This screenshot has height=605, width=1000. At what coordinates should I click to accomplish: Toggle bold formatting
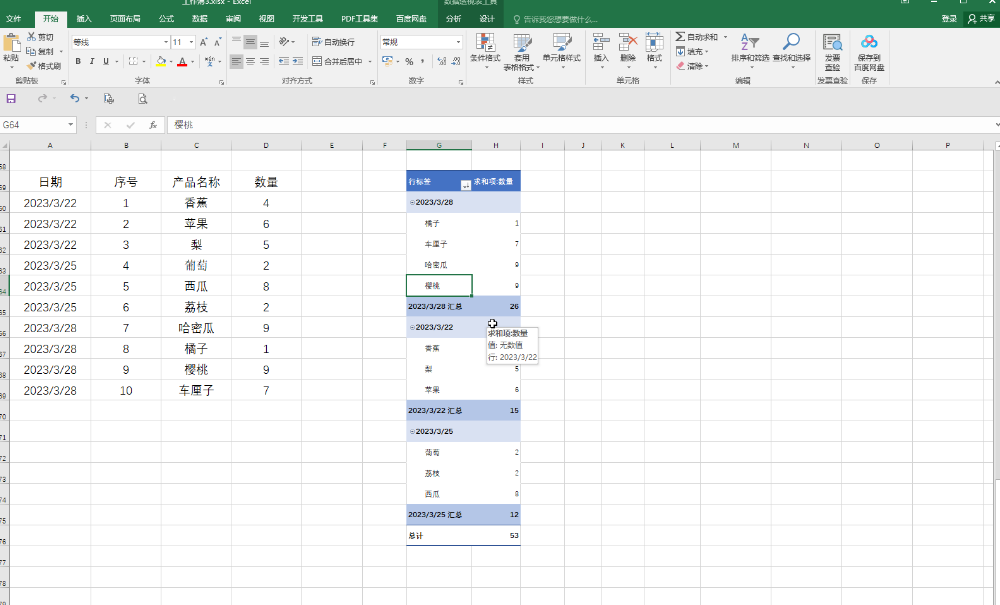[77, 62]
